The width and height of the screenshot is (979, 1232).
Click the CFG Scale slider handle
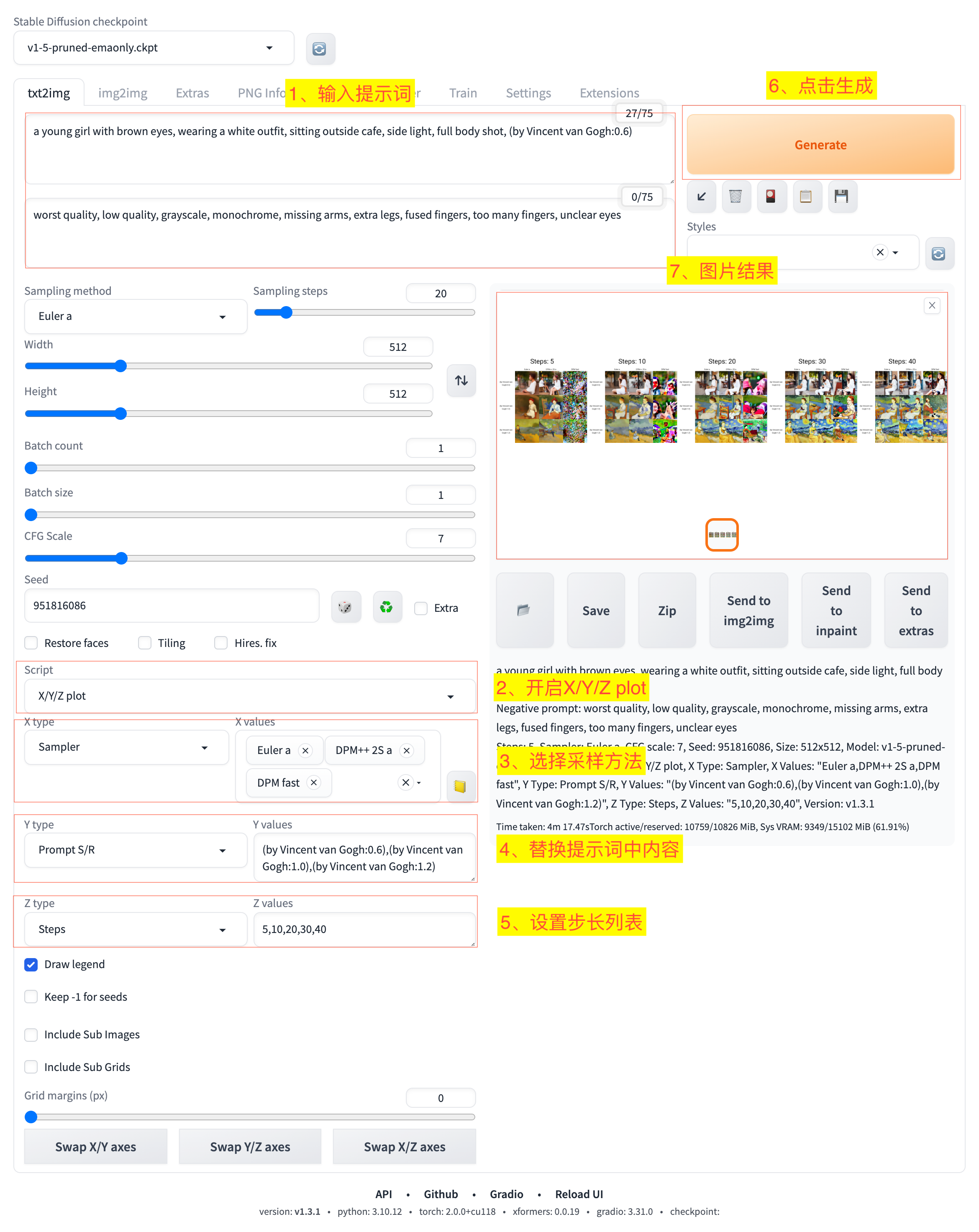(121, 558)
